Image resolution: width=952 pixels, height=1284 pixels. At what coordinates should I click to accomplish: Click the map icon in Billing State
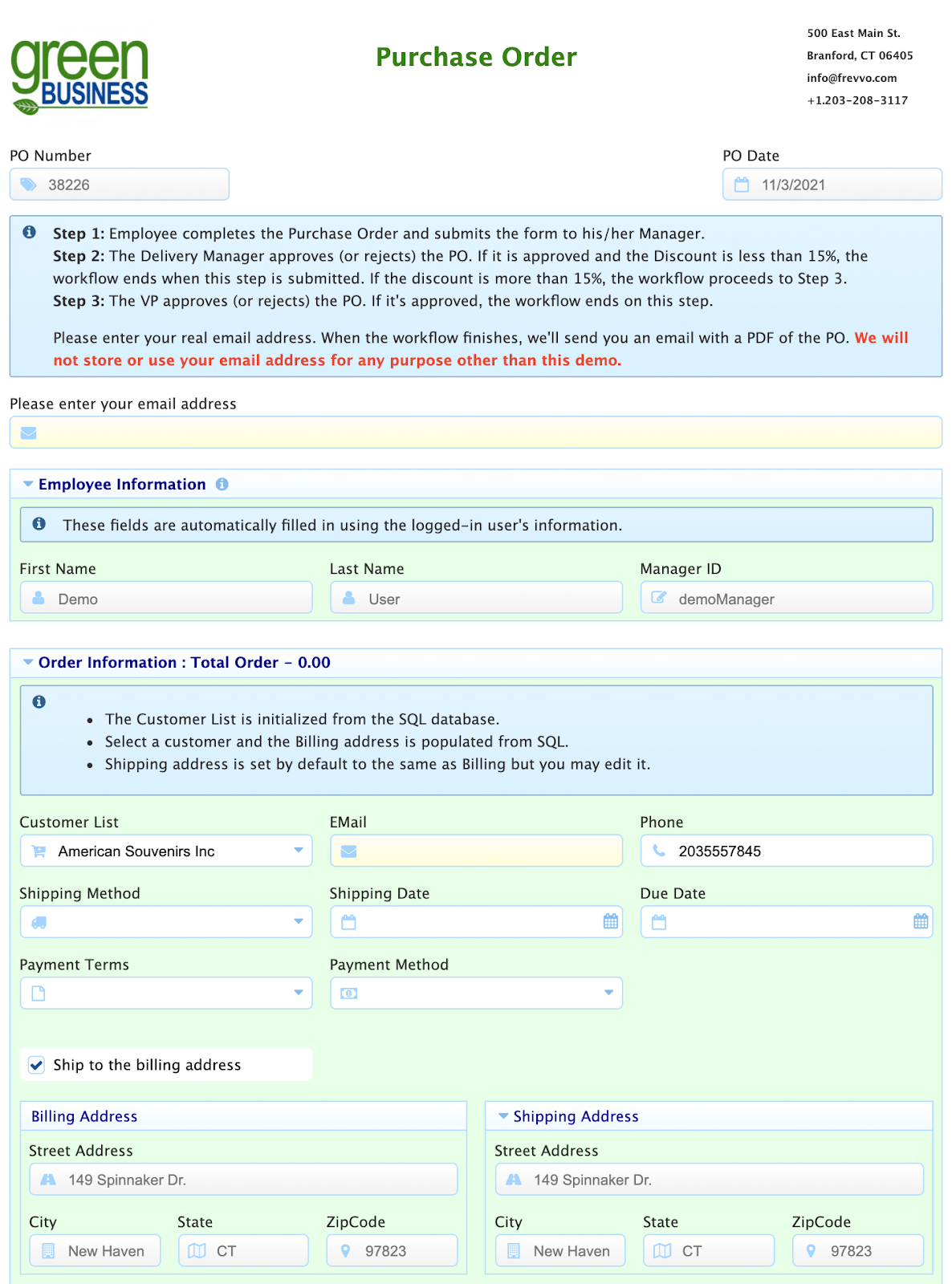197,1251
